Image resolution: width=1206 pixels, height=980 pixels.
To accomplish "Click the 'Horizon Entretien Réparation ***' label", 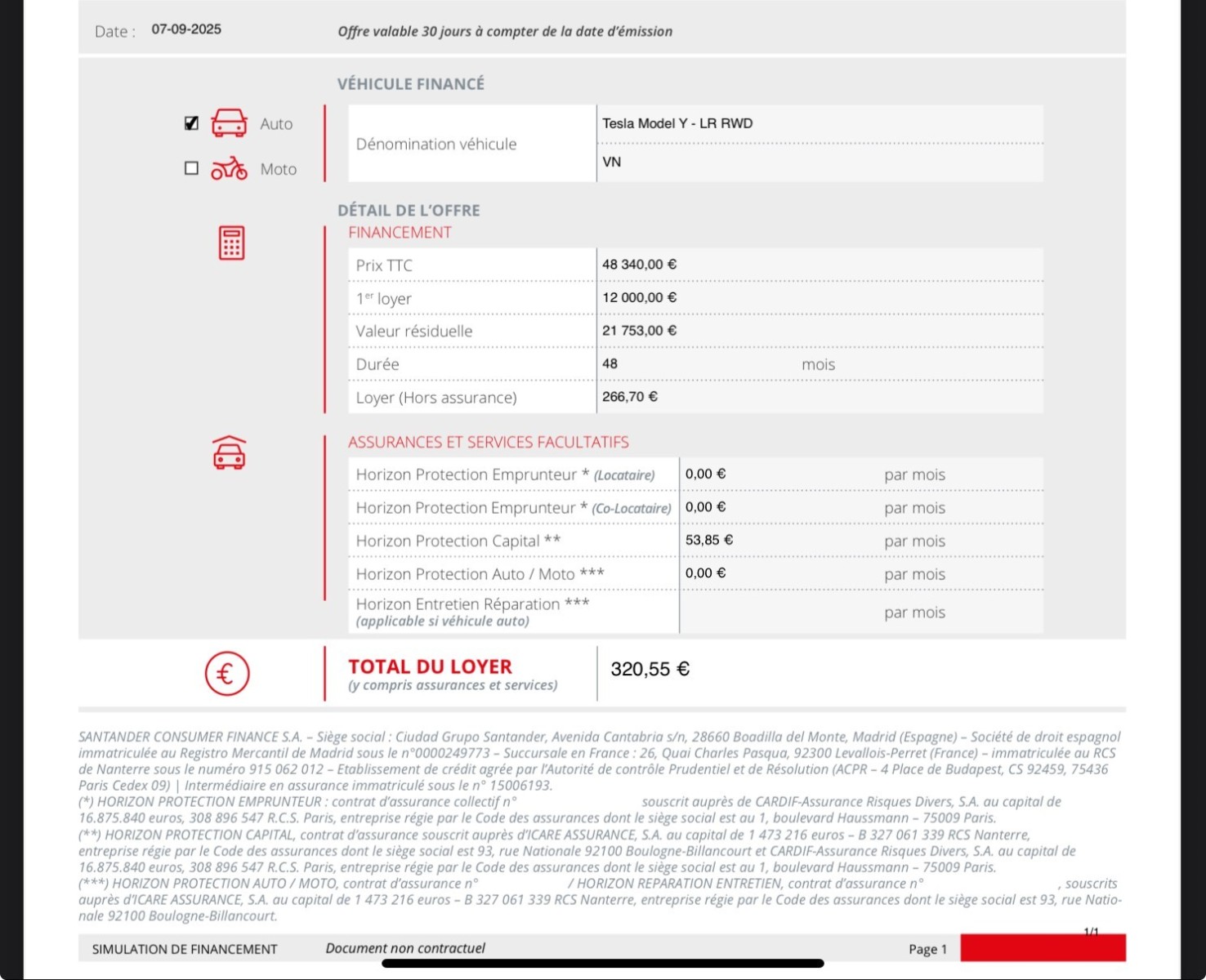I will pyautogui.click(x=472, y=604).
